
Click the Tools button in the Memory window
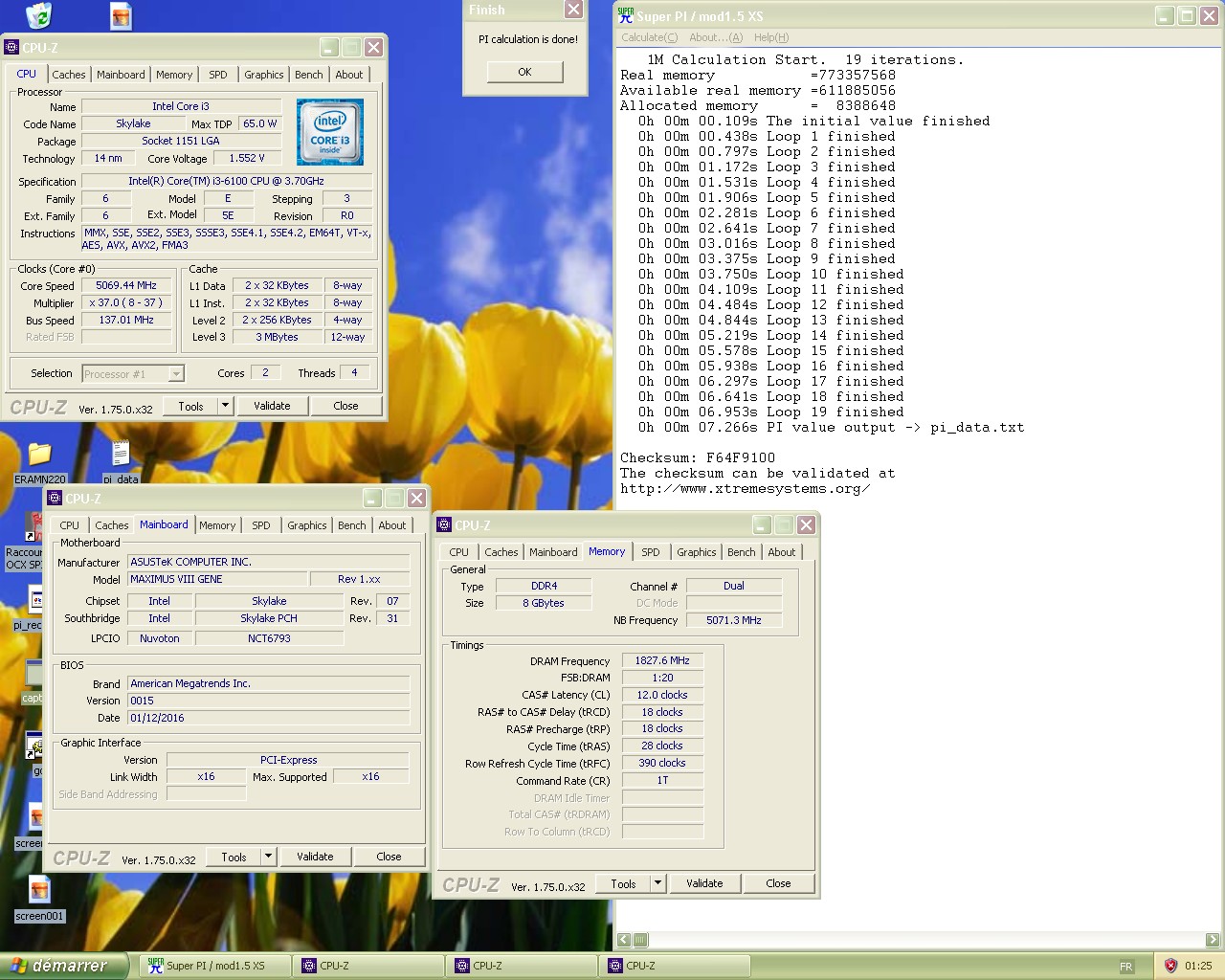pos(624,883)
